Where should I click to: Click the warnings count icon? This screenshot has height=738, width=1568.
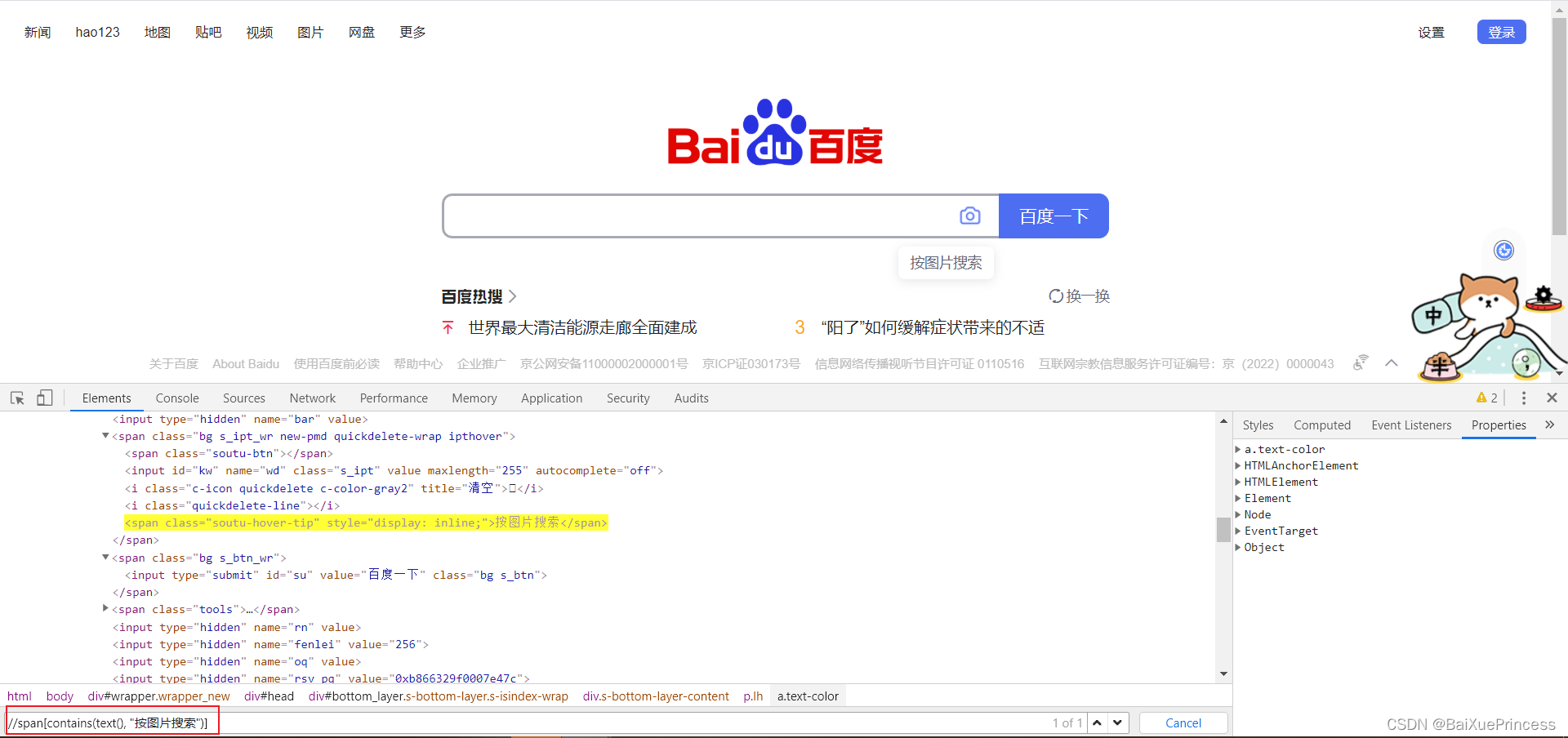click(1486, 398)
